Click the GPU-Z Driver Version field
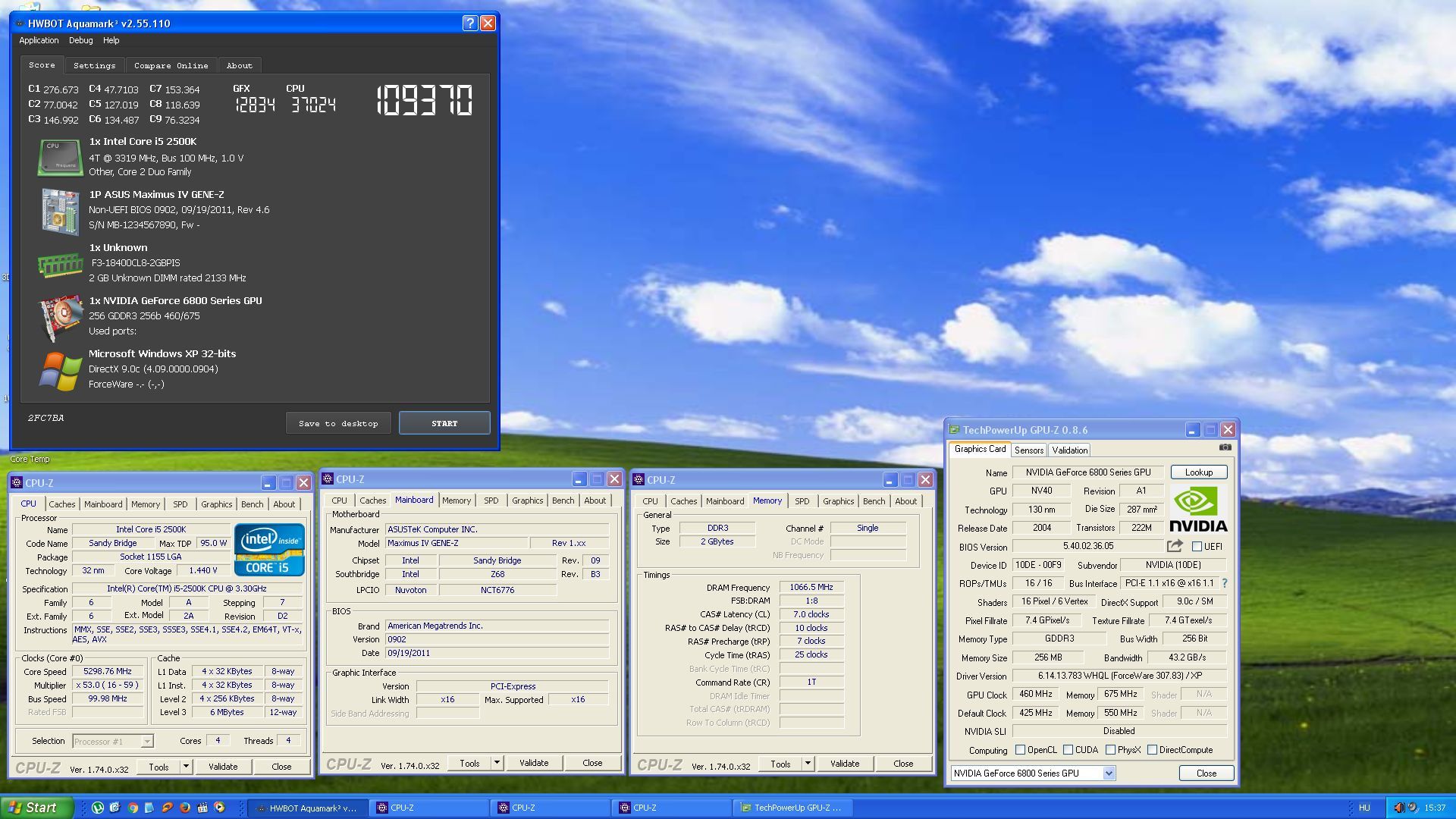1456x819 pixels. (1119, 676)
